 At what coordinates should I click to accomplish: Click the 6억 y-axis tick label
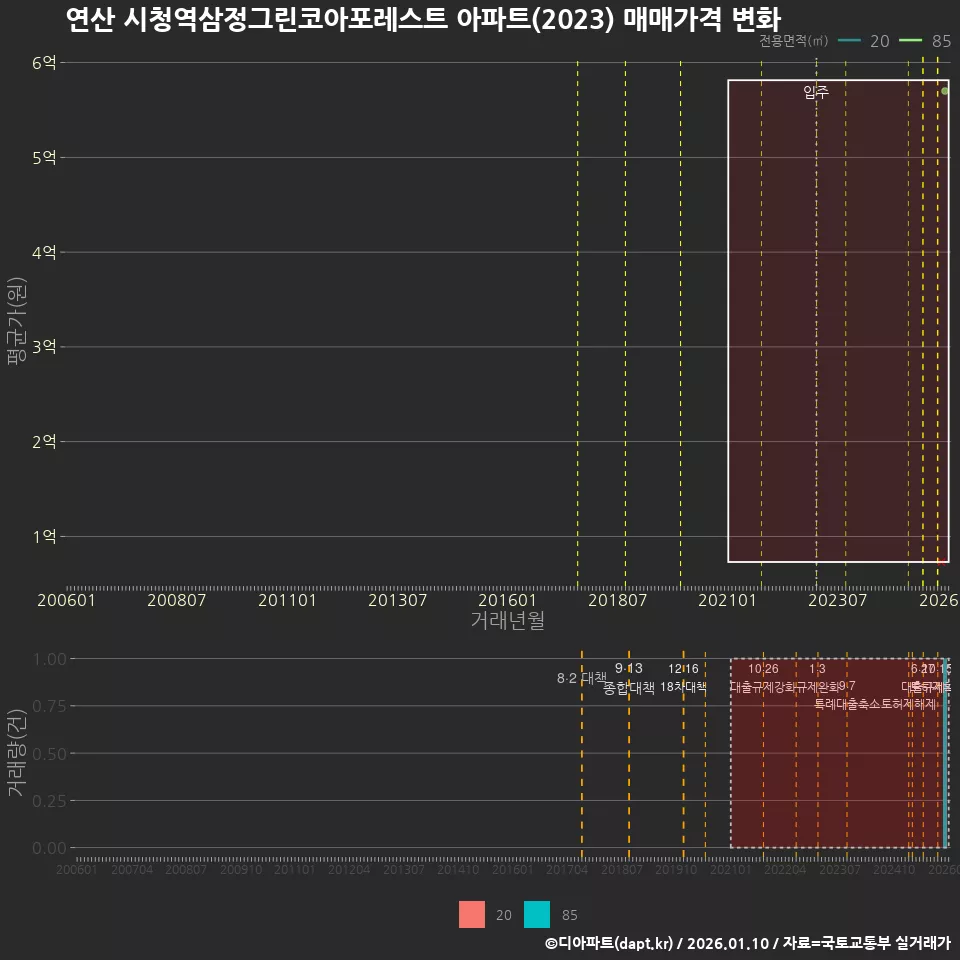click(43, 63)
